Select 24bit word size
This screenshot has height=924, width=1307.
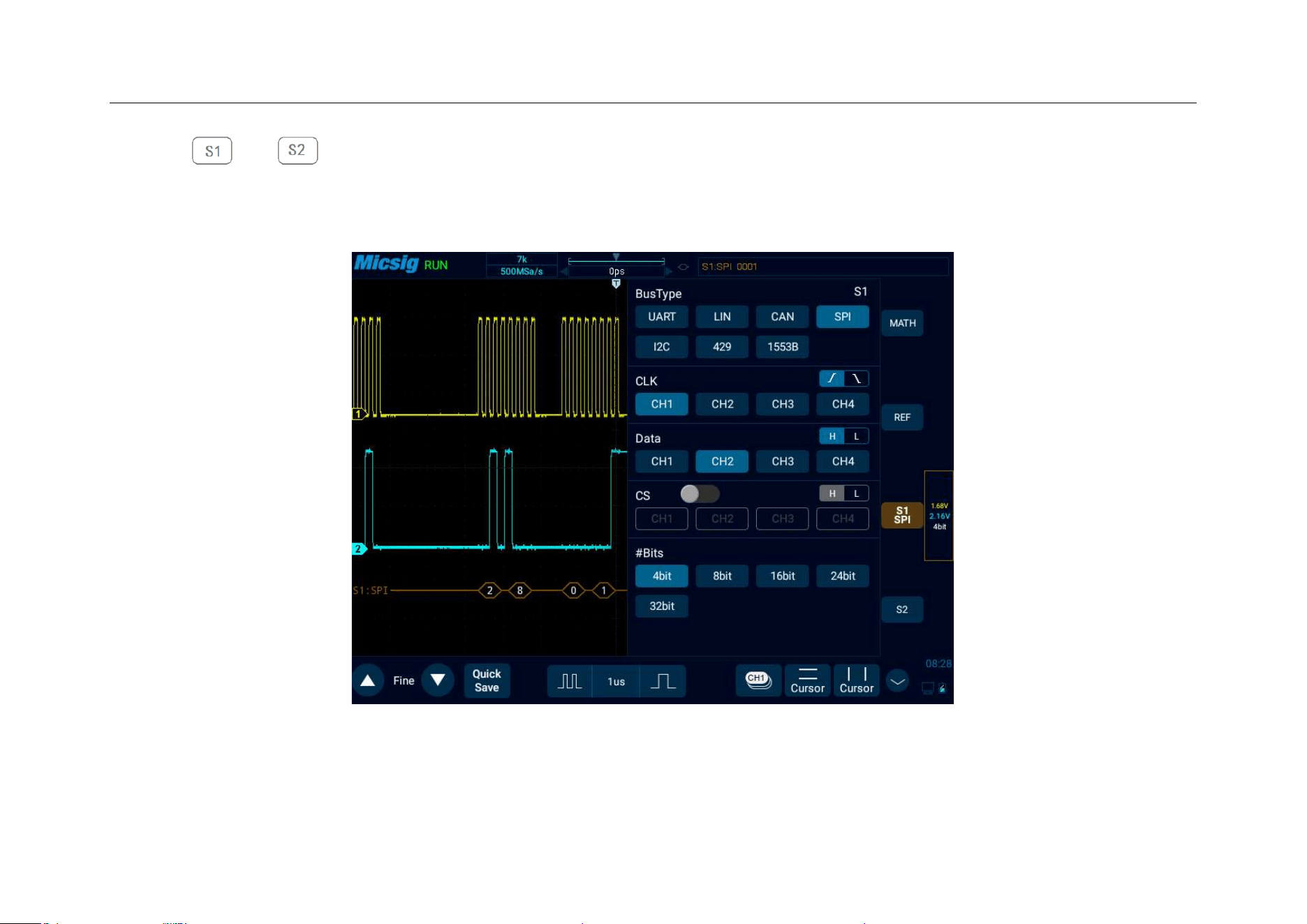click(843, 576)
